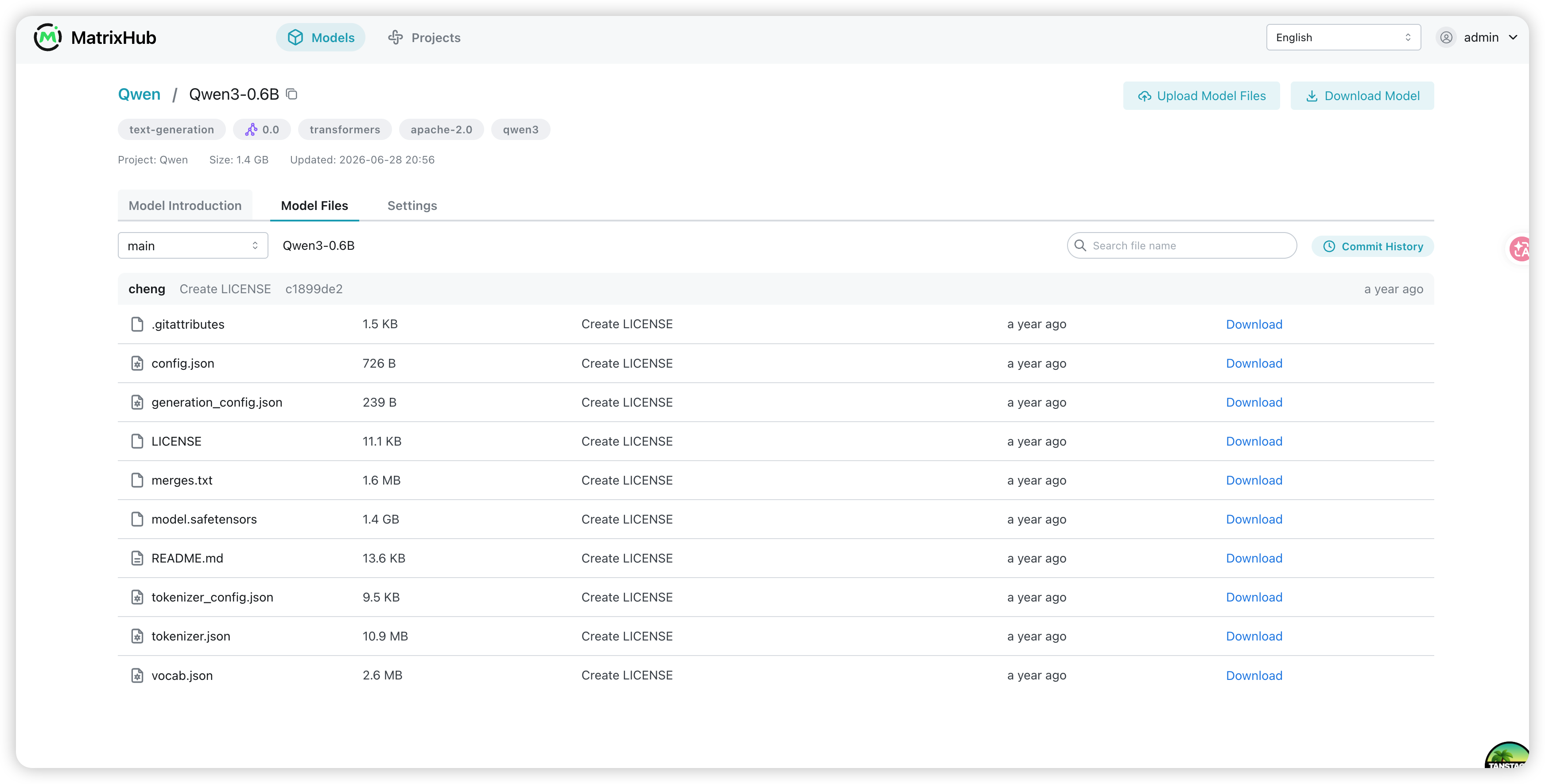
Task: Open the main branch selector
Action: click(193, 245)
